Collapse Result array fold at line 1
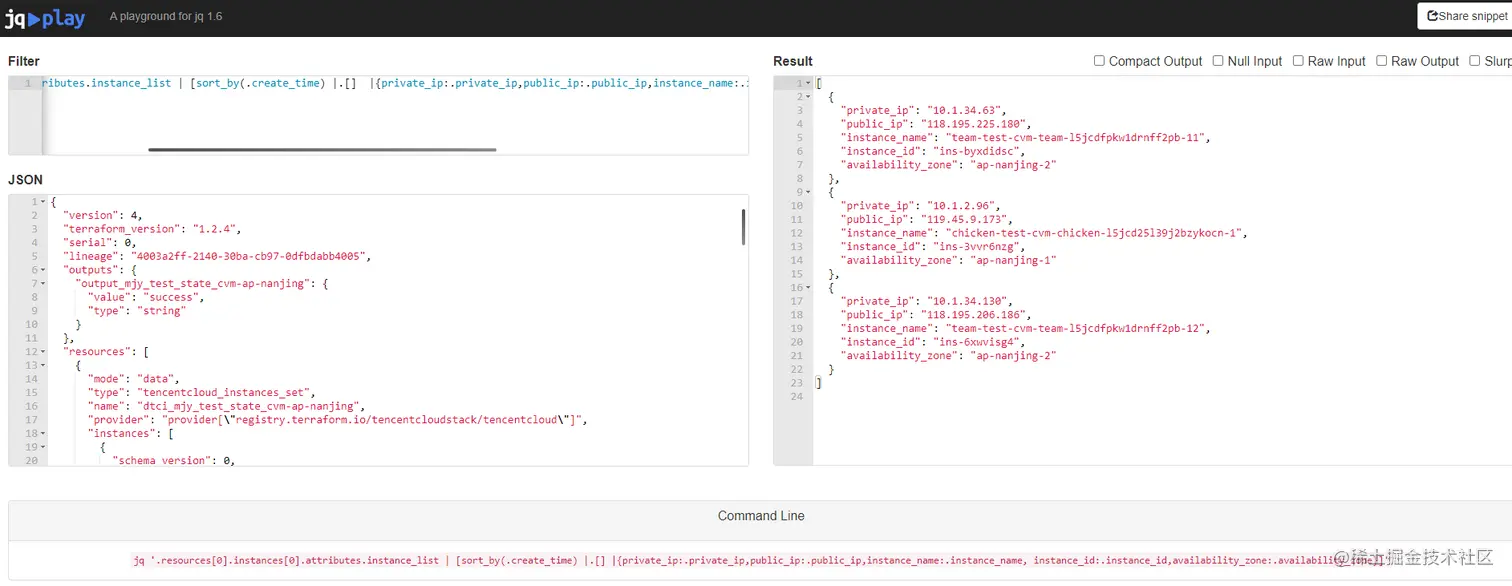The image size is (1512, 586). click(807, 83)
